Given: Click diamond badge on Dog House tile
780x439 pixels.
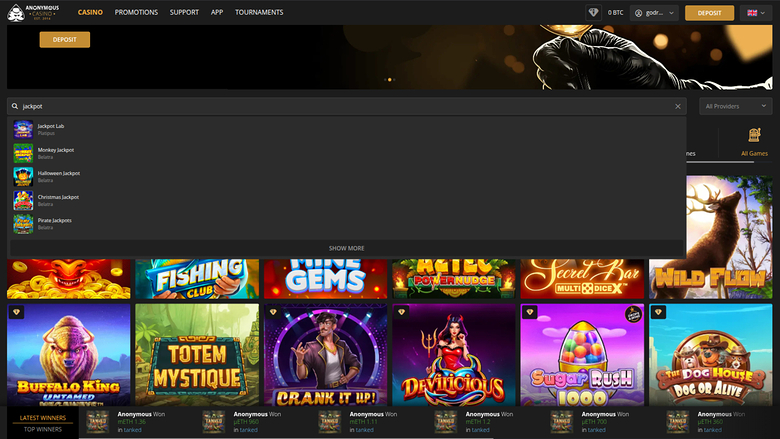Looking at the screenshot, I should tap(658, 312).
